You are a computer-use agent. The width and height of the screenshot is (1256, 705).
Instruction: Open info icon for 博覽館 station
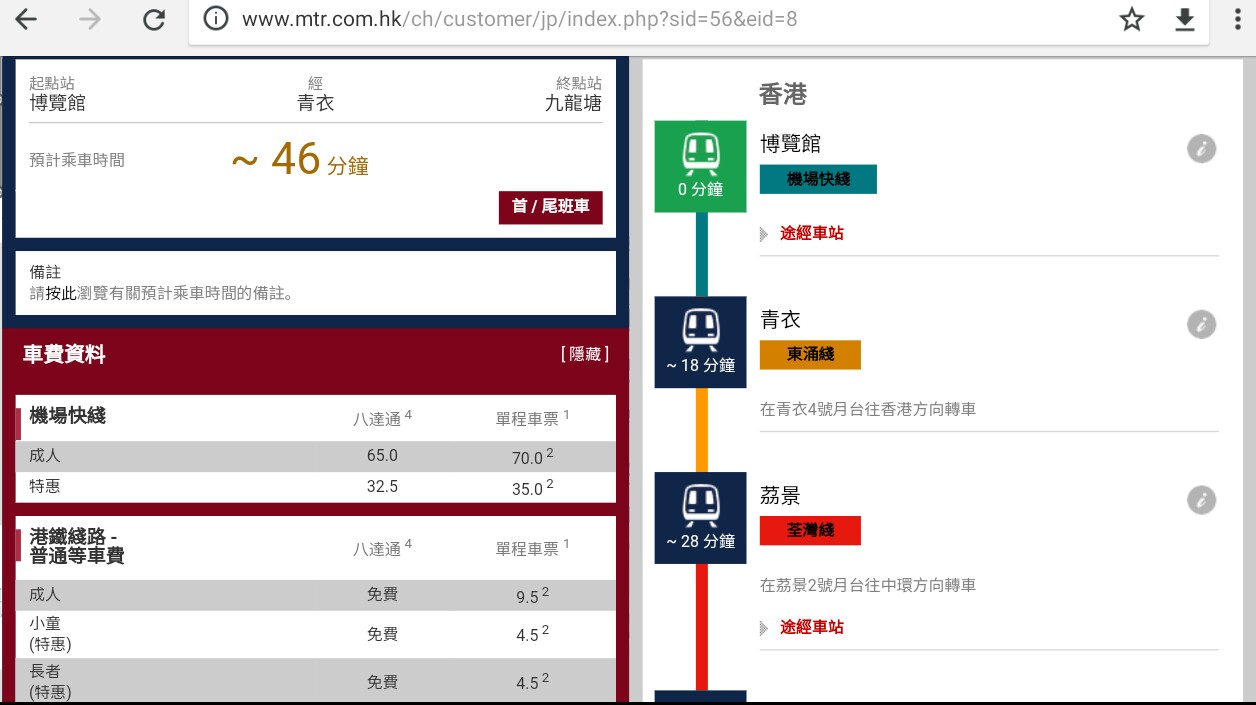pyautogui.click(x=1201, y=149)
